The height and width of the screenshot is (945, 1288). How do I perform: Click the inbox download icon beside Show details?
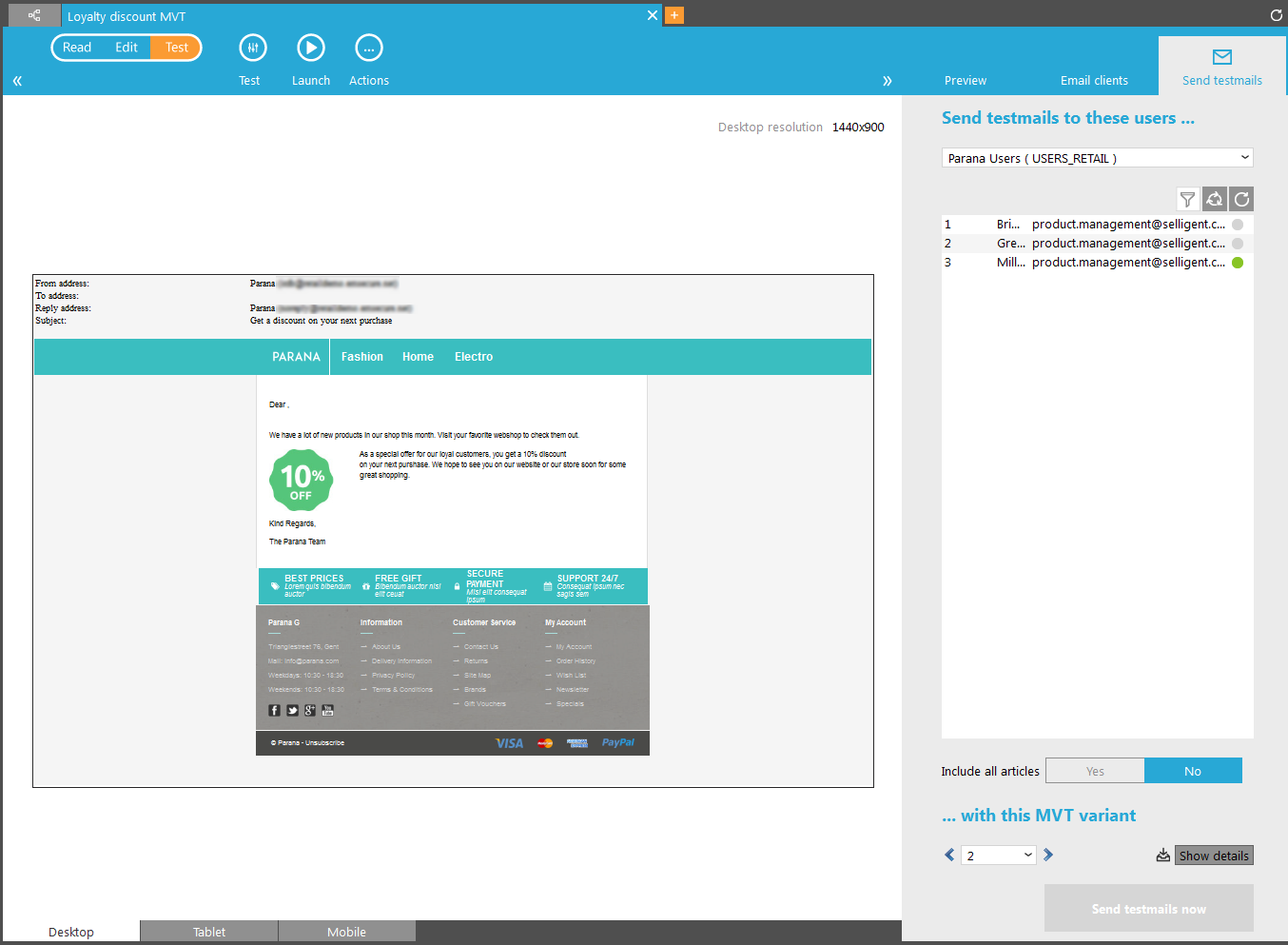pos(1162,856)
